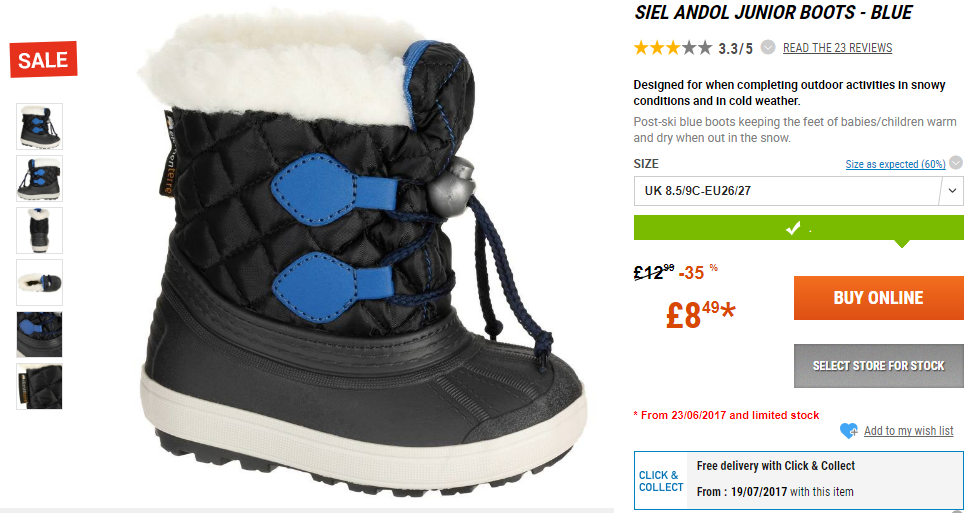The height and width of the screenshot is (513, 969).
Task: Open Add to my wish list
Action: [908, 431]
